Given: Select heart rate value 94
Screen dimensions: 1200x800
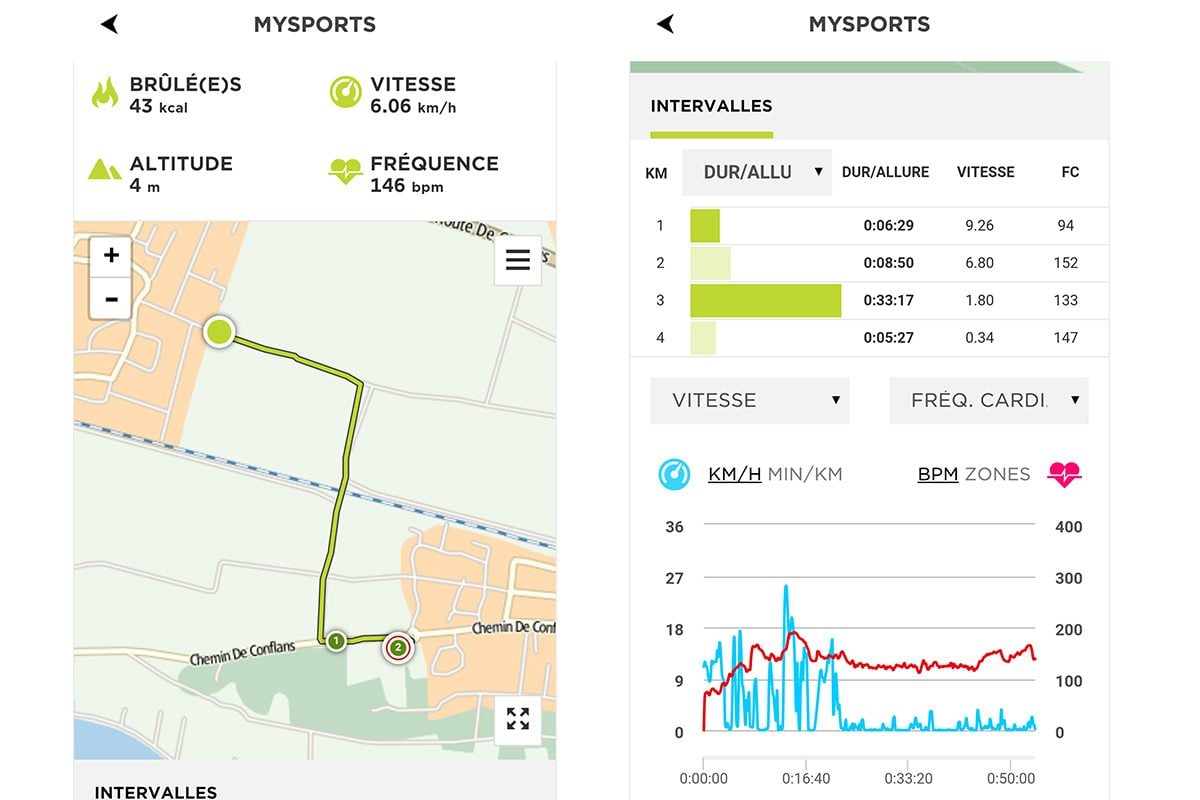Looking at the screenshot, I should click(1066, 226).
